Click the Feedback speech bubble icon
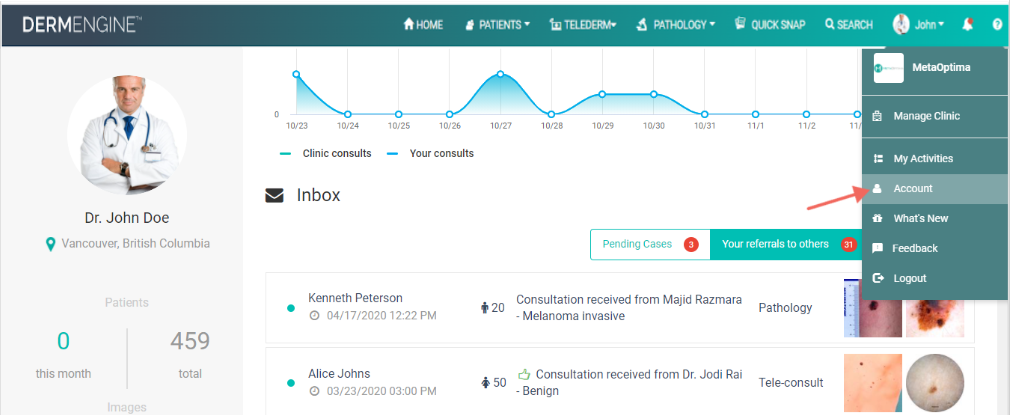 pyautogui.click(x=877, y=248)
